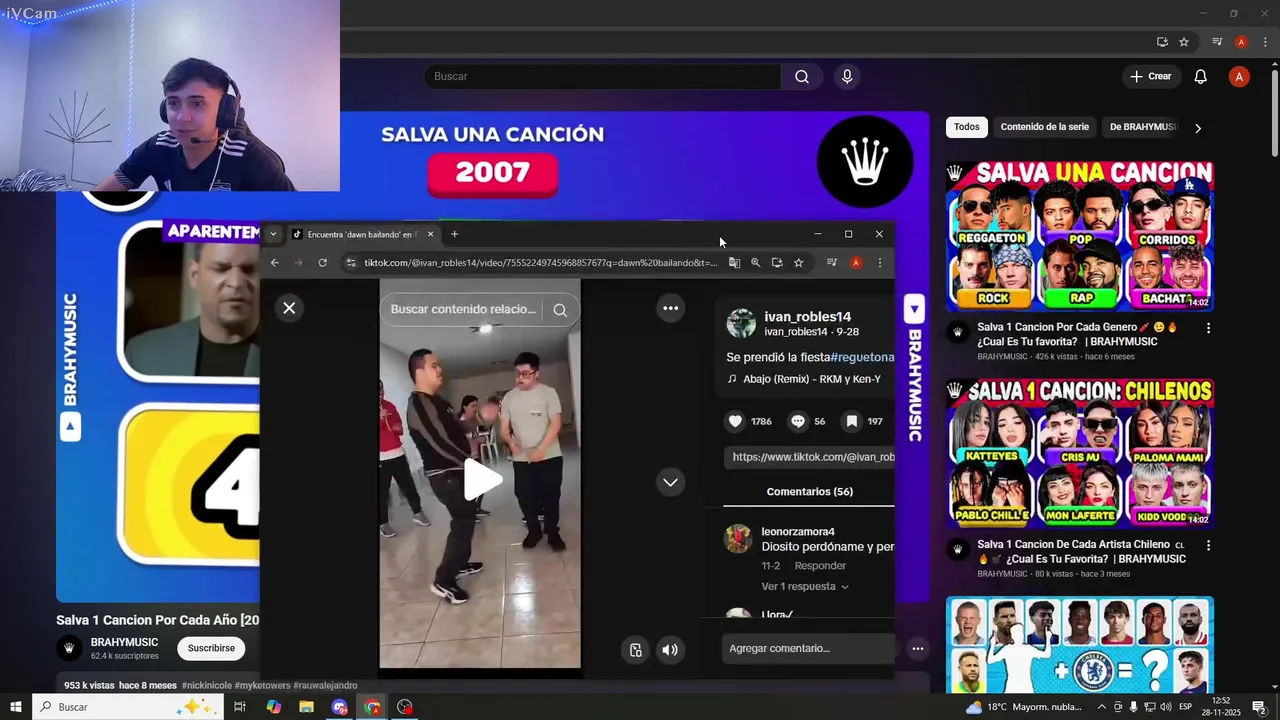Click the #rauwalejandro hashtag
The width and height of the screenshot is (1280, 720).
325,686
